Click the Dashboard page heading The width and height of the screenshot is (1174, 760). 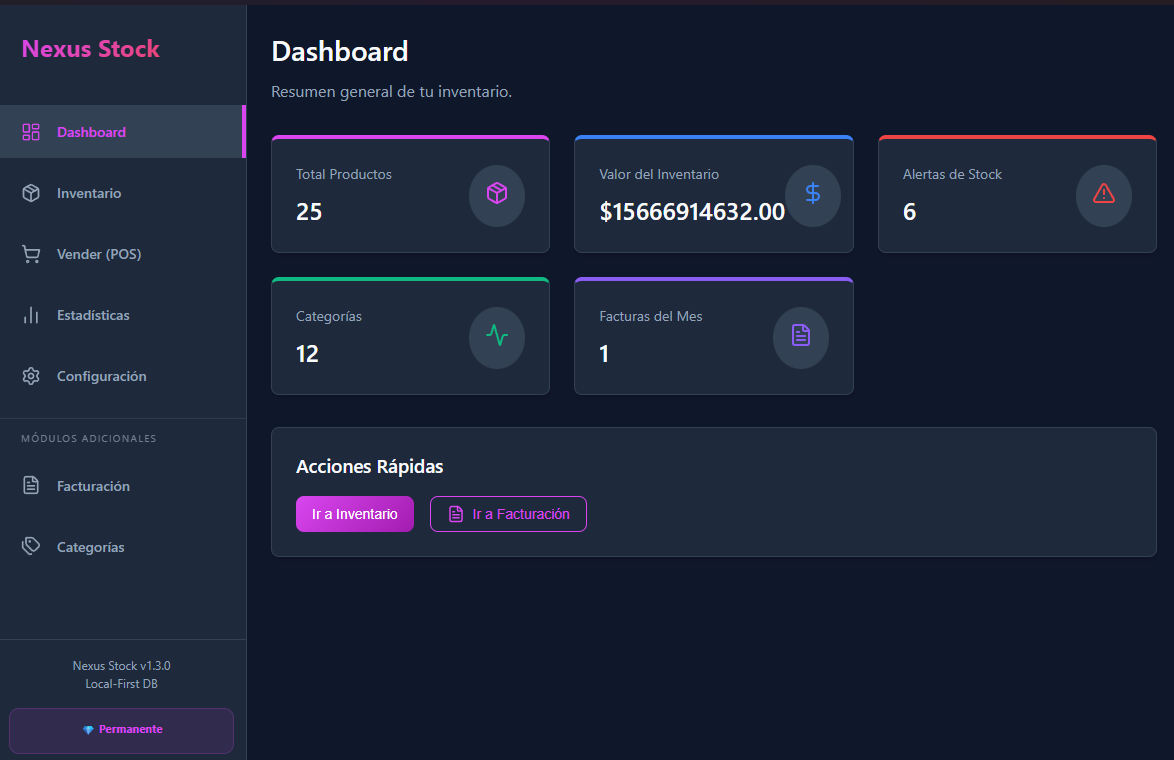pyautogui.click(x=340, y=52)
